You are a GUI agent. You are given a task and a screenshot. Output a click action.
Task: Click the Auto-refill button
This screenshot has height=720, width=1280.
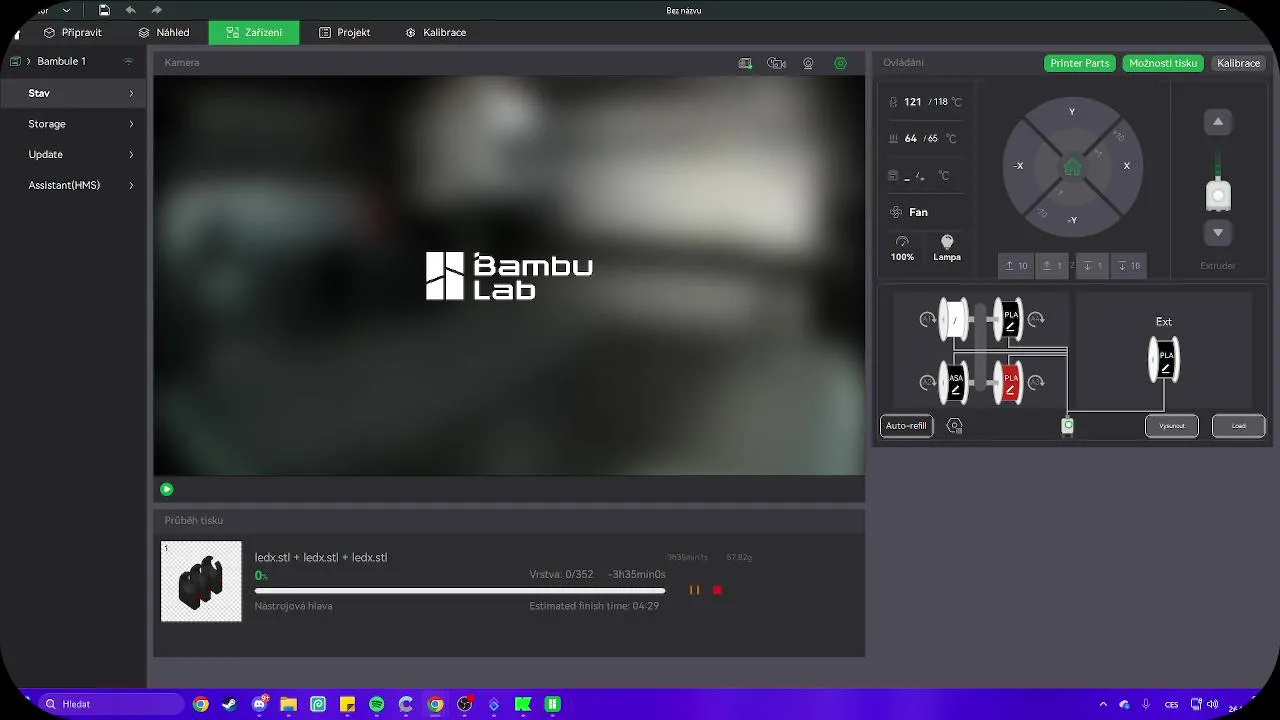click(906, 426)
